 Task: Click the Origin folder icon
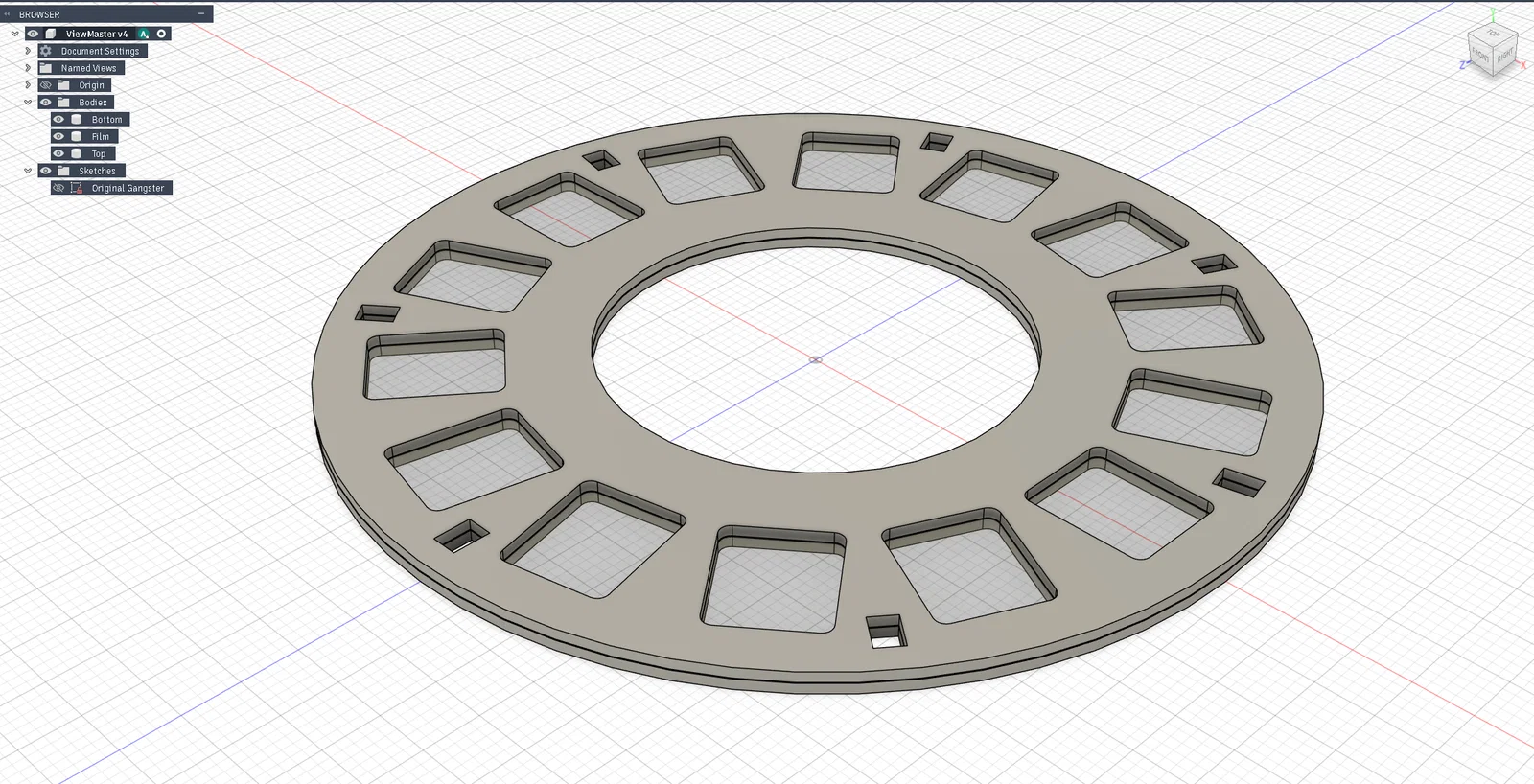pos(63,85)
